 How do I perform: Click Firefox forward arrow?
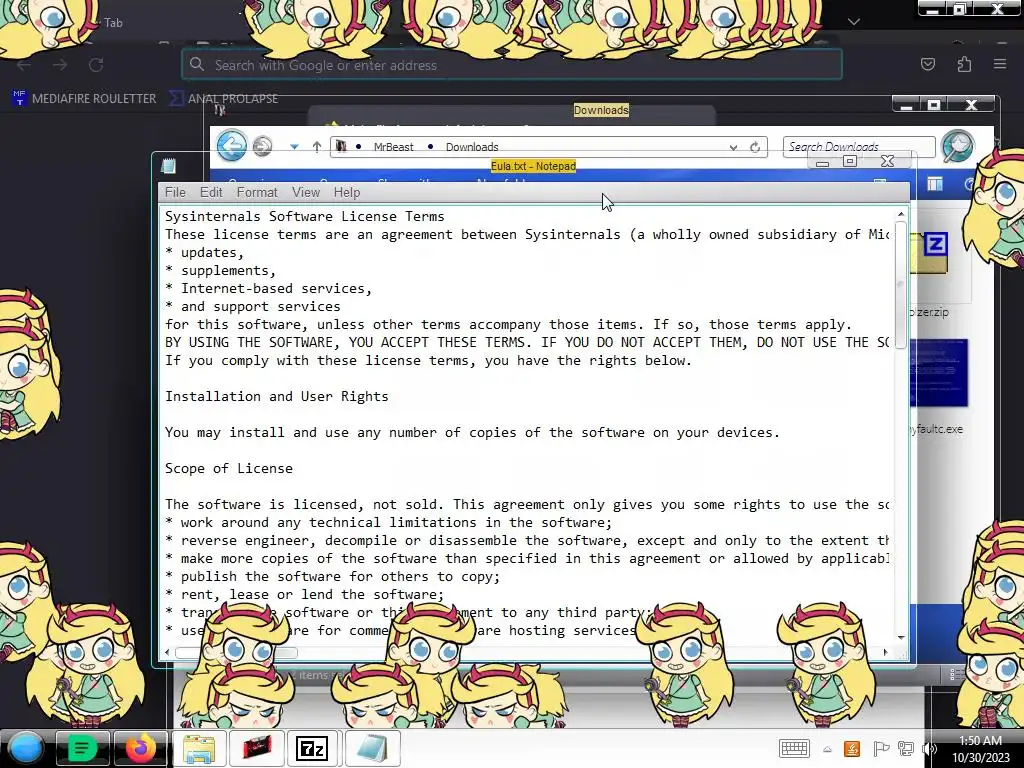(60, 65)
